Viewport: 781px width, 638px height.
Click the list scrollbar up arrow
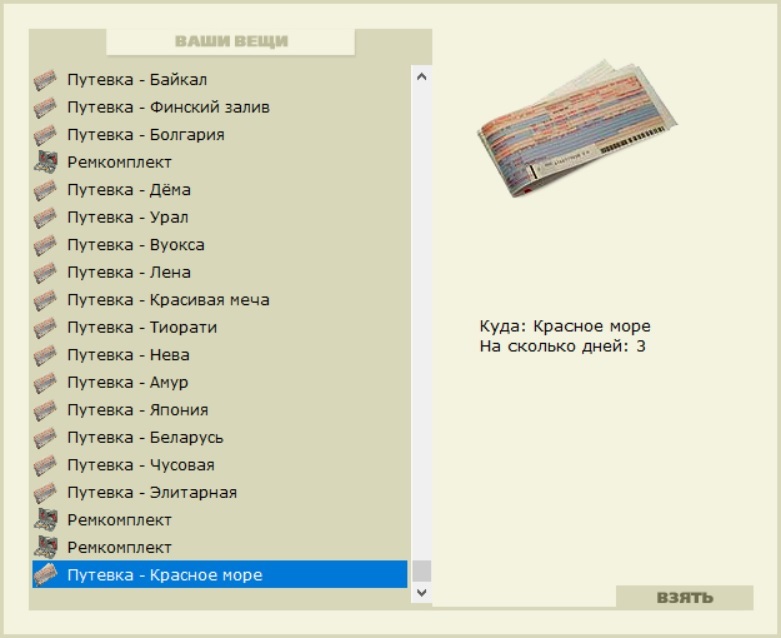click(x=422, y=77)
